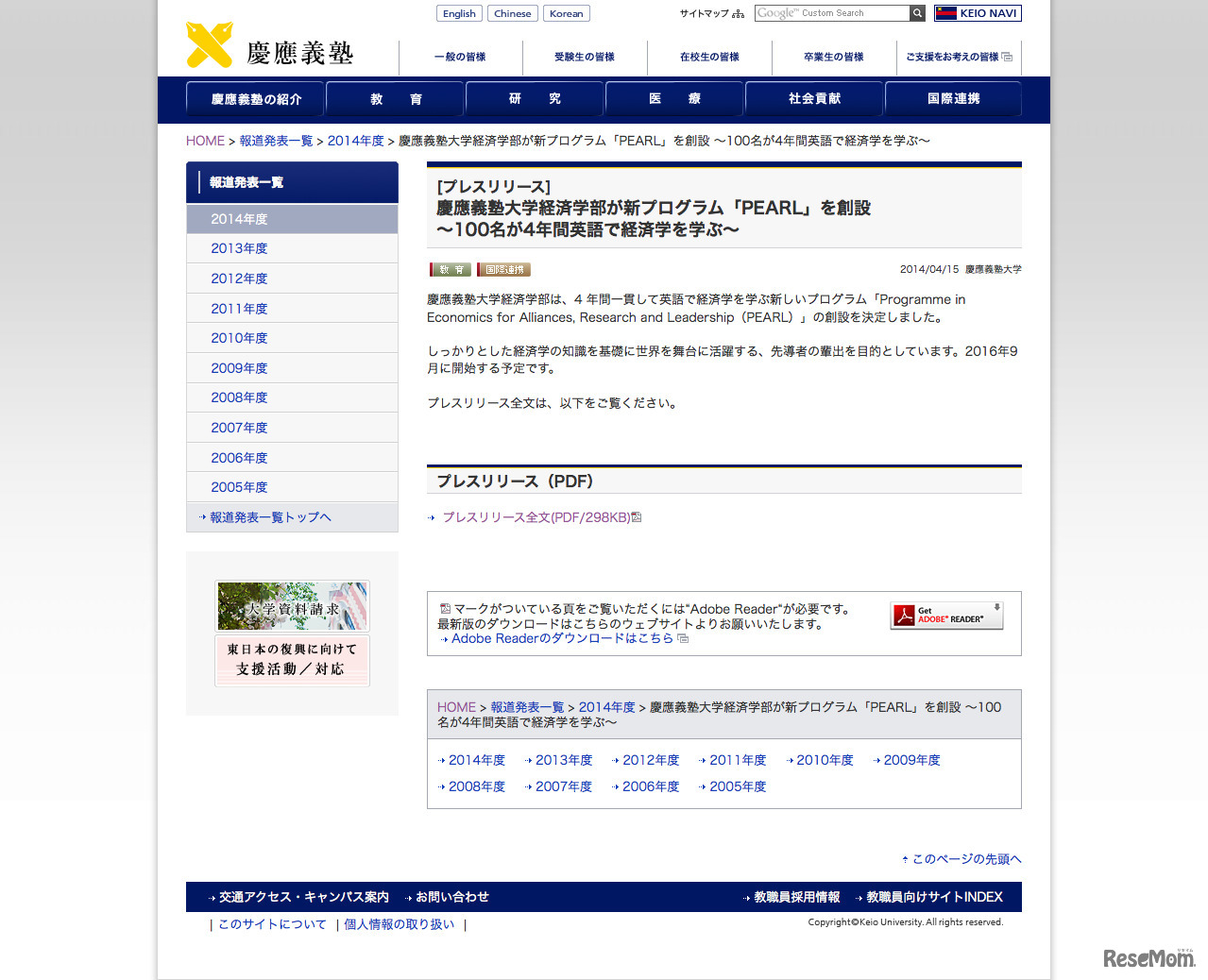Switch site language to English
Viewport: 1208px width, 980px height.
(459, 12)
